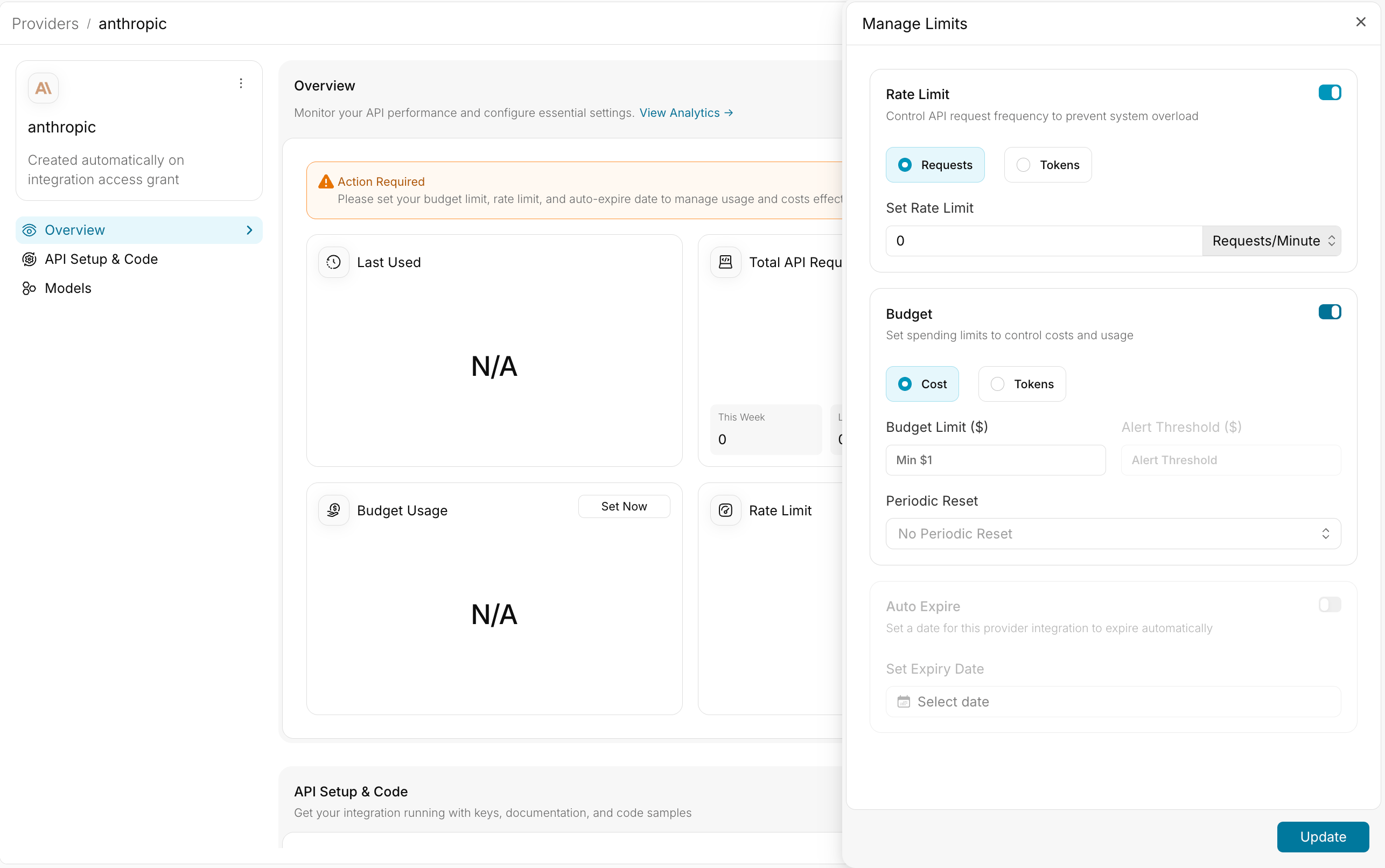Screen dimensions: 1385x868
Task: Select the Requests rate limit option
Action: tap(935, 165)
